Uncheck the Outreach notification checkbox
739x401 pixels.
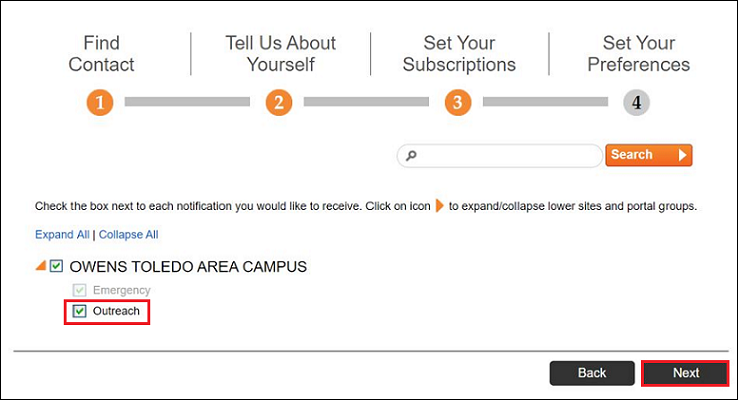80,311
